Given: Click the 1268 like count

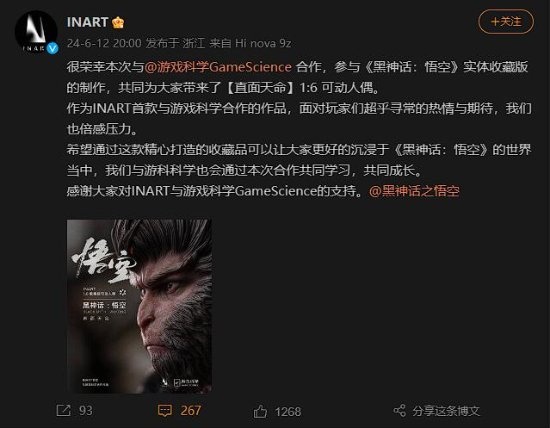Looking at the screenshot, I should 288,412.
